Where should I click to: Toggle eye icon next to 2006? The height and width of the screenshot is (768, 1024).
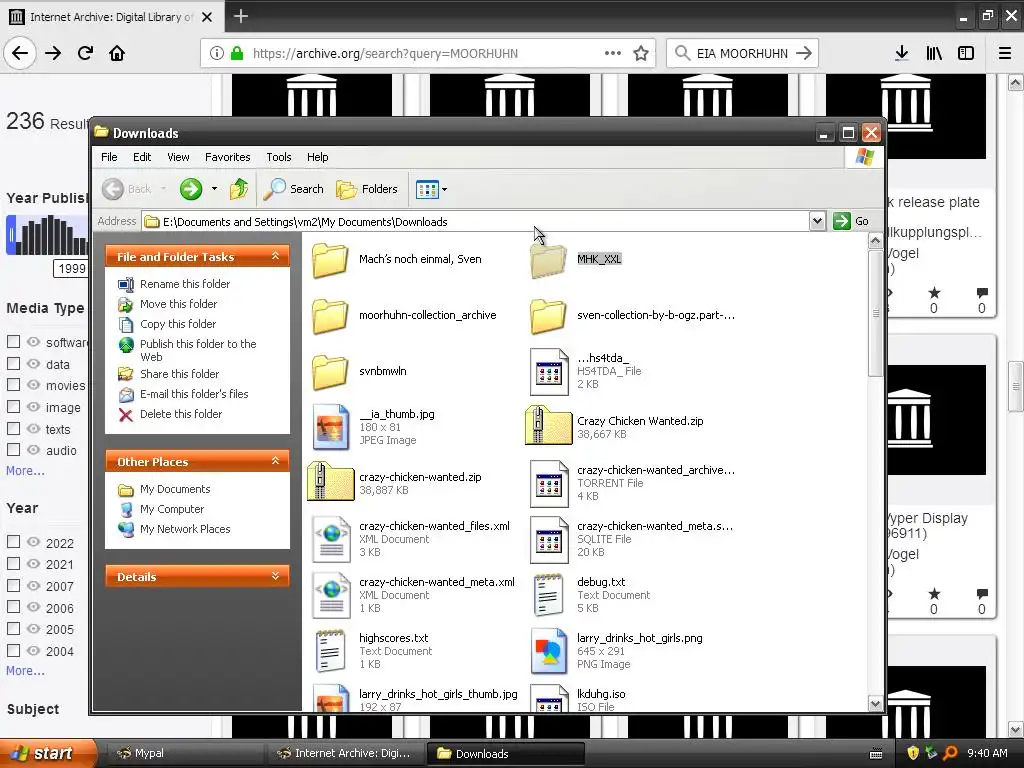click(x=33, y=607)
